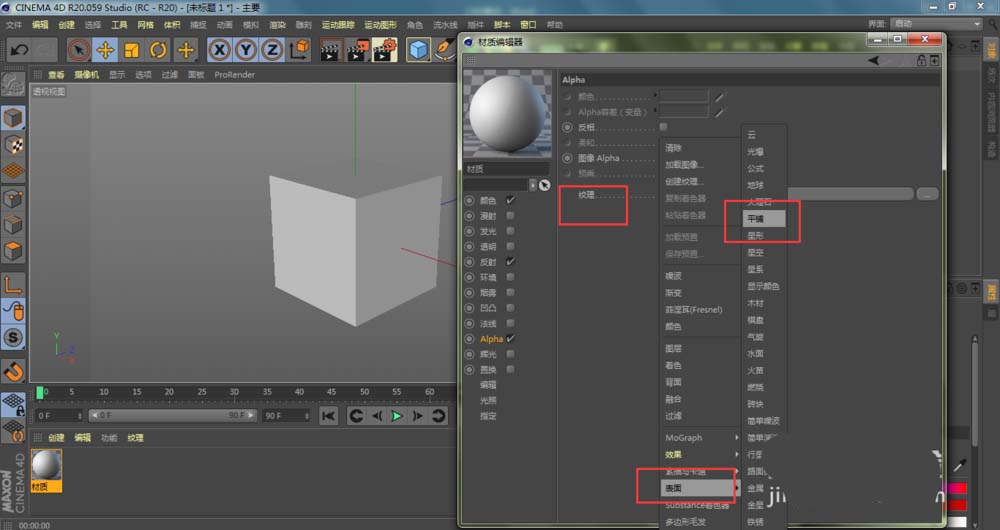Check the 反相 invert checkbox
This screenshot has height=530, width=1000.
[x=663, y=127]
